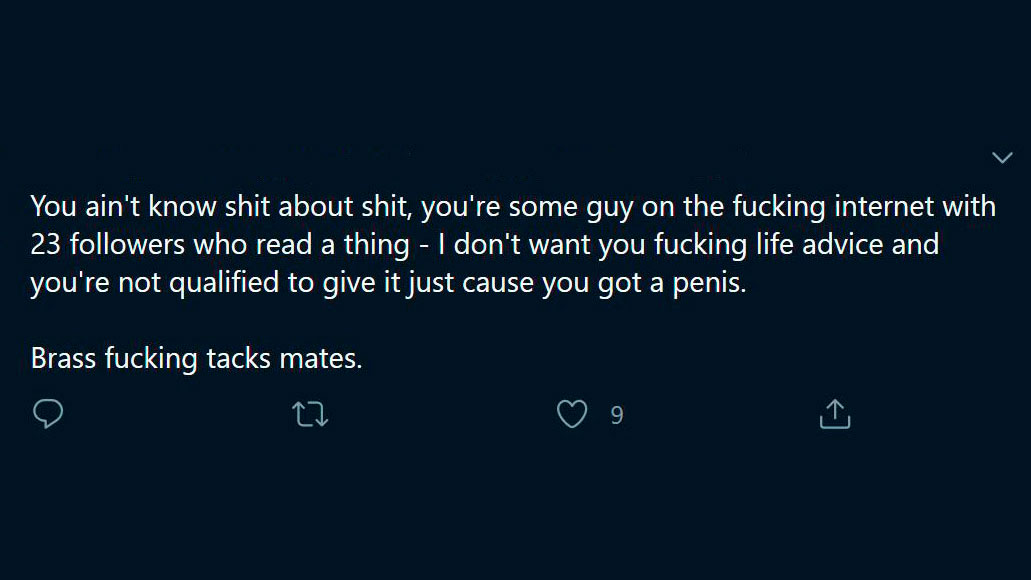The height and width of the screenshot is (580, 1031).
Task: Click the line beginning '23 followers who read'
Action: click(x=485, y=245)
